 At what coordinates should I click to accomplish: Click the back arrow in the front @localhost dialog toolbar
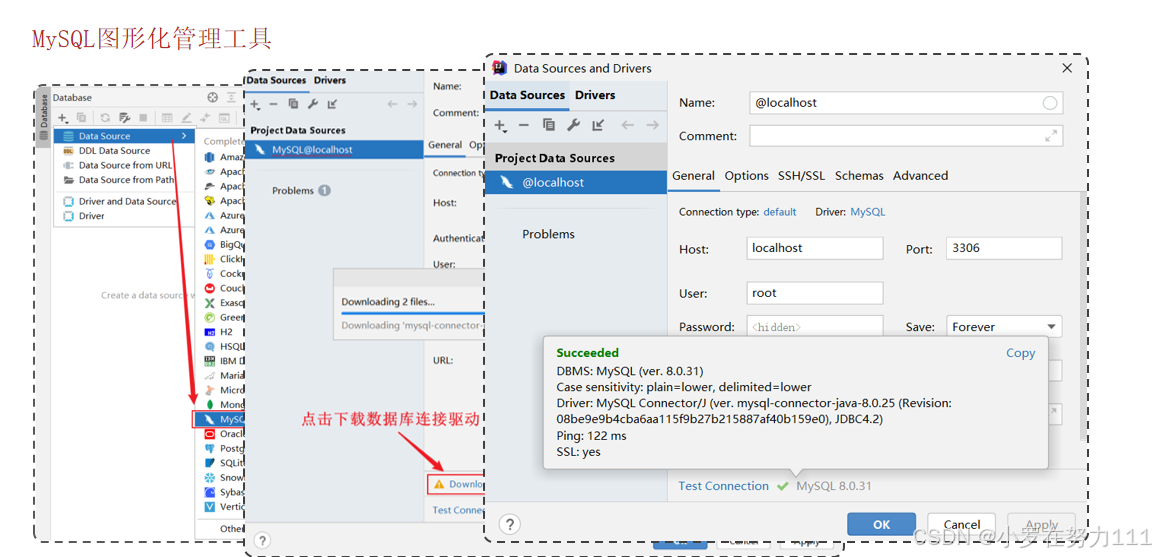(x=627, y=125)
